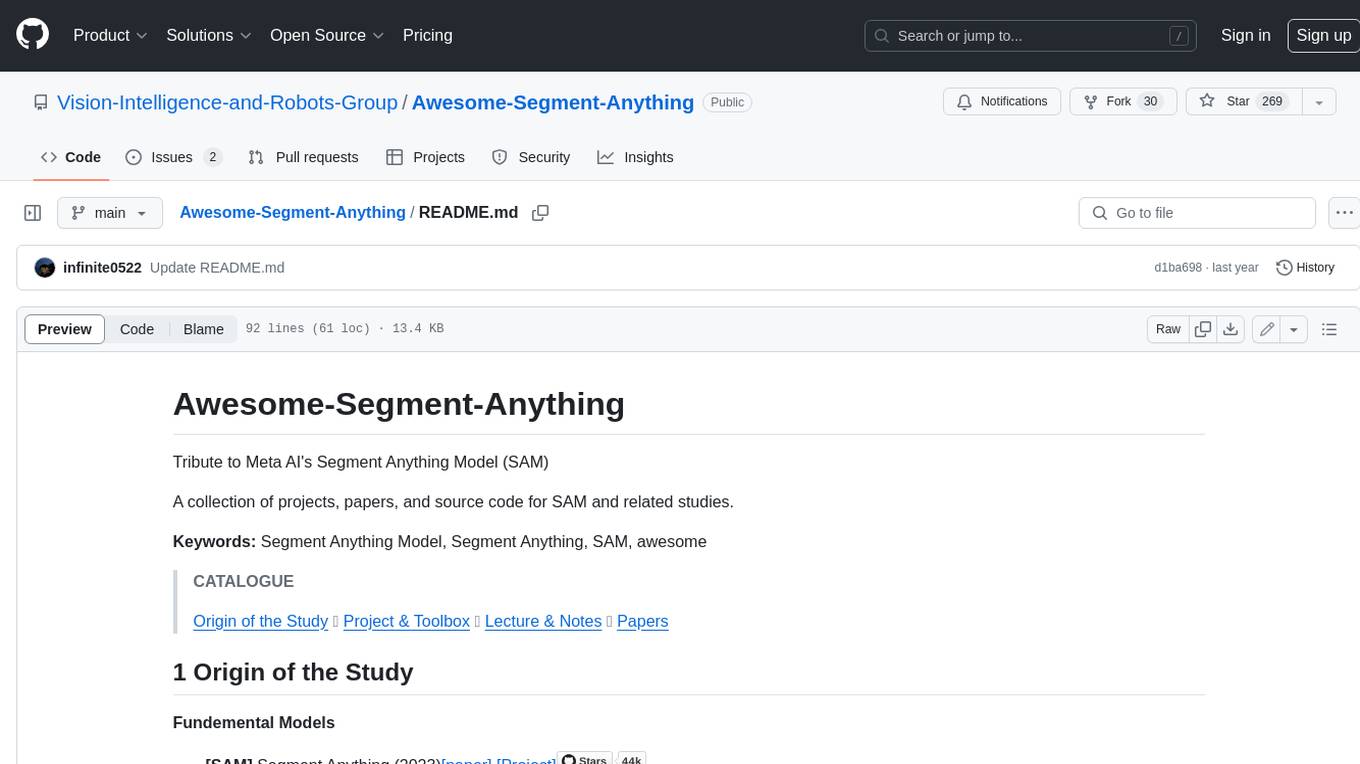Open the main branch selector
1360x764 pixels.
click(109, 213)
